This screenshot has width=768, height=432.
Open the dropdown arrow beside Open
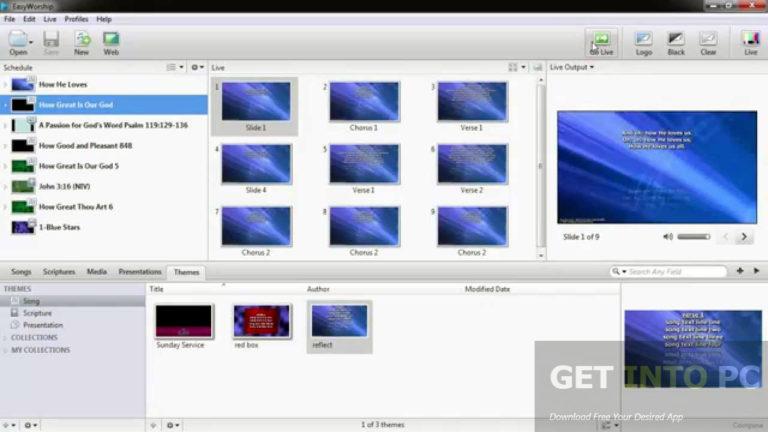click(x=31, y=43)
